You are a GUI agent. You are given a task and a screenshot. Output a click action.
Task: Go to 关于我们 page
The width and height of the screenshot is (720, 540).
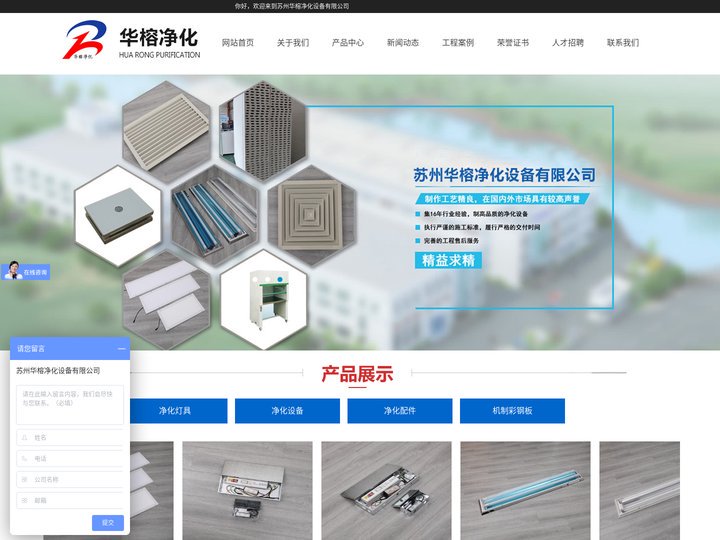(x=293, y=43)
